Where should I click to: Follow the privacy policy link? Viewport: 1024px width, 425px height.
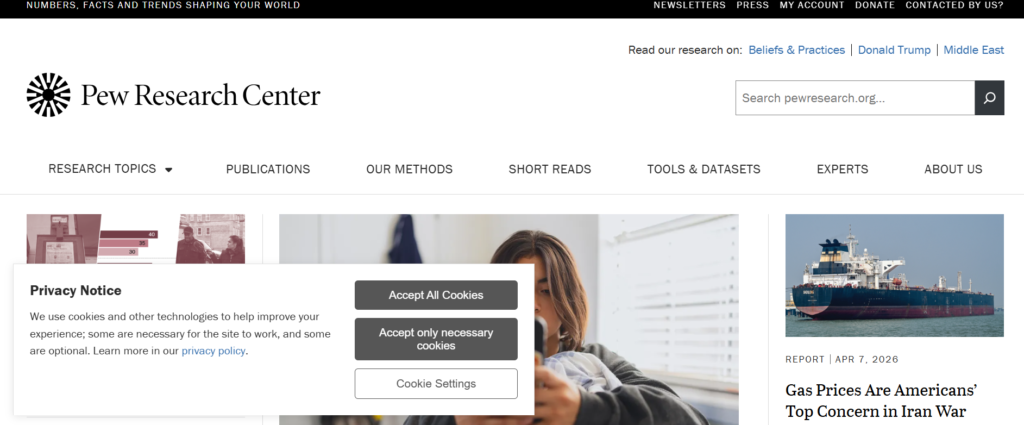214,351
